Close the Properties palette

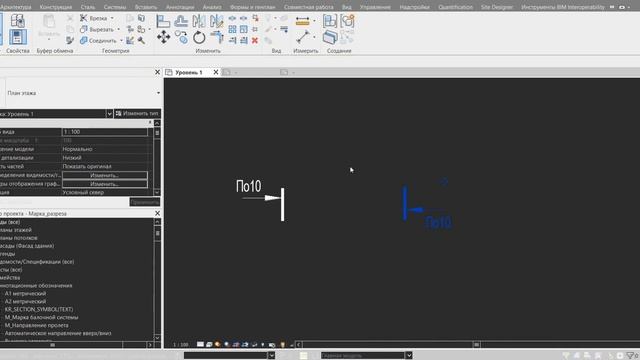[x=158, y=72]
